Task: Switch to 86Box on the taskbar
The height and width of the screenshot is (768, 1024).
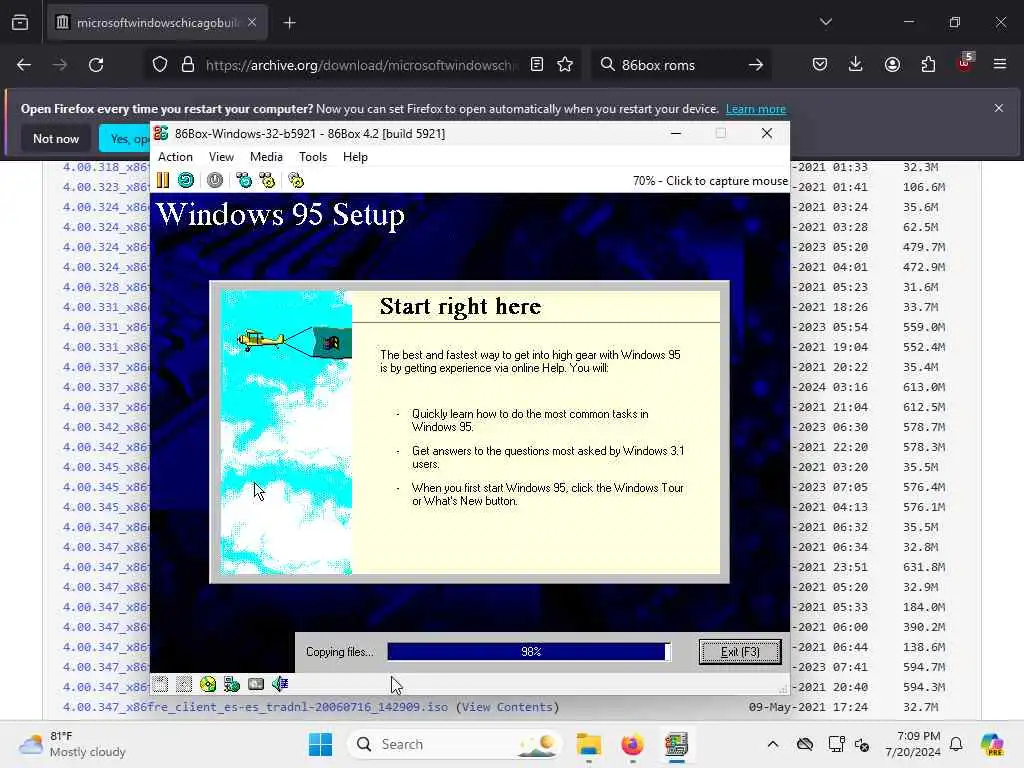Action: [x=677, y=744]
